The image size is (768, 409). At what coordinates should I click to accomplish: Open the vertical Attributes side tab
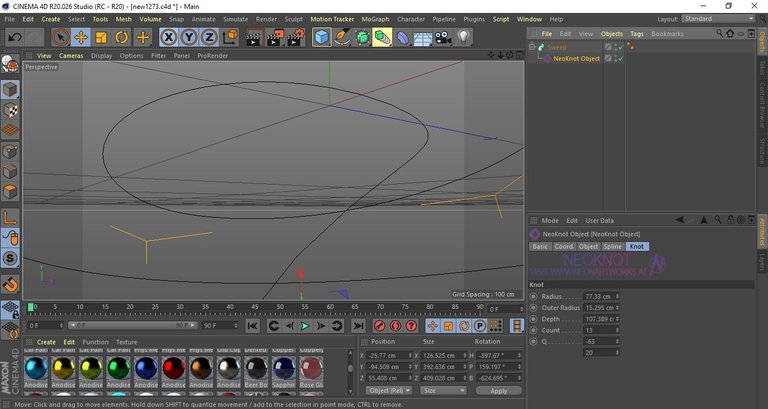[x=762, y=232]
